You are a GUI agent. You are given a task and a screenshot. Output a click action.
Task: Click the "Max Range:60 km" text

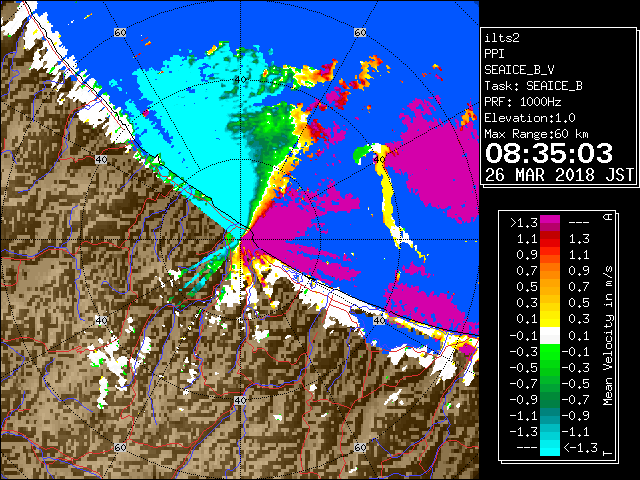tap(537, 134)
